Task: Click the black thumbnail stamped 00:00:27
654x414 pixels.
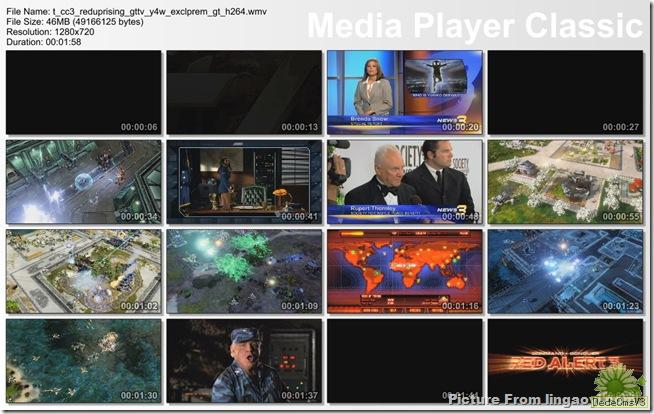Action: [x=566, y=92]
